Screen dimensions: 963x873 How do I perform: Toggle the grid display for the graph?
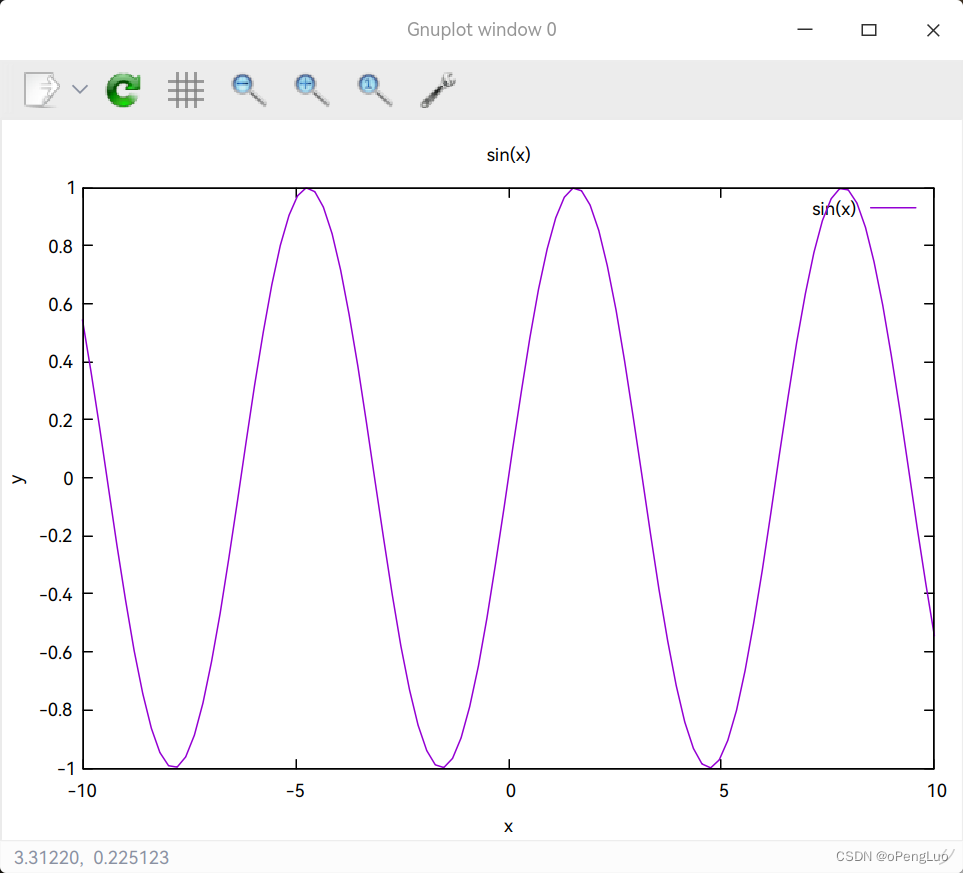185,89
